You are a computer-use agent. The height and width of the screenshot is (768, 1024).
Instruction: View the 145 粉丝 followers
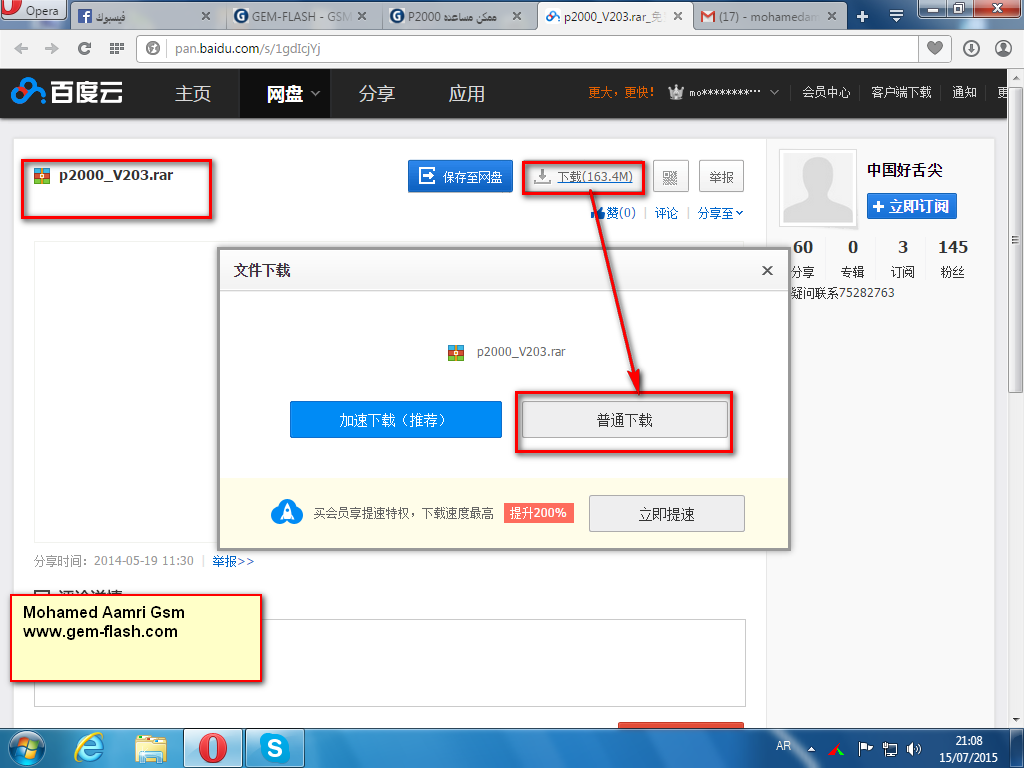953,259
